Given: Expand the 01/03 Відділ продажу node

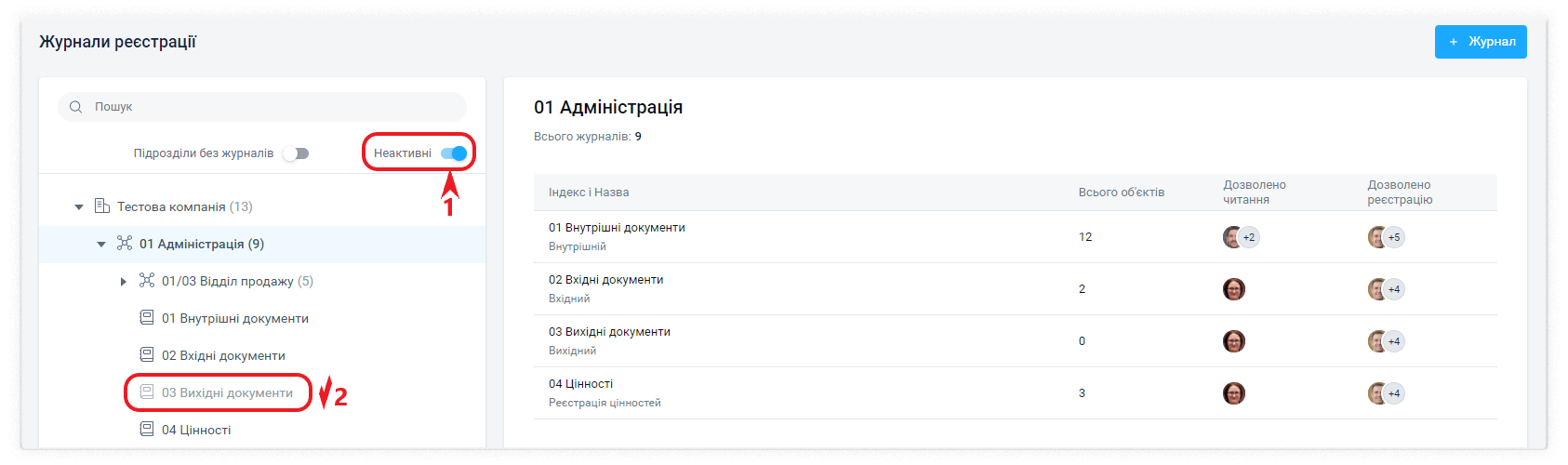Looking at the screenshot, I should (124, 281).
